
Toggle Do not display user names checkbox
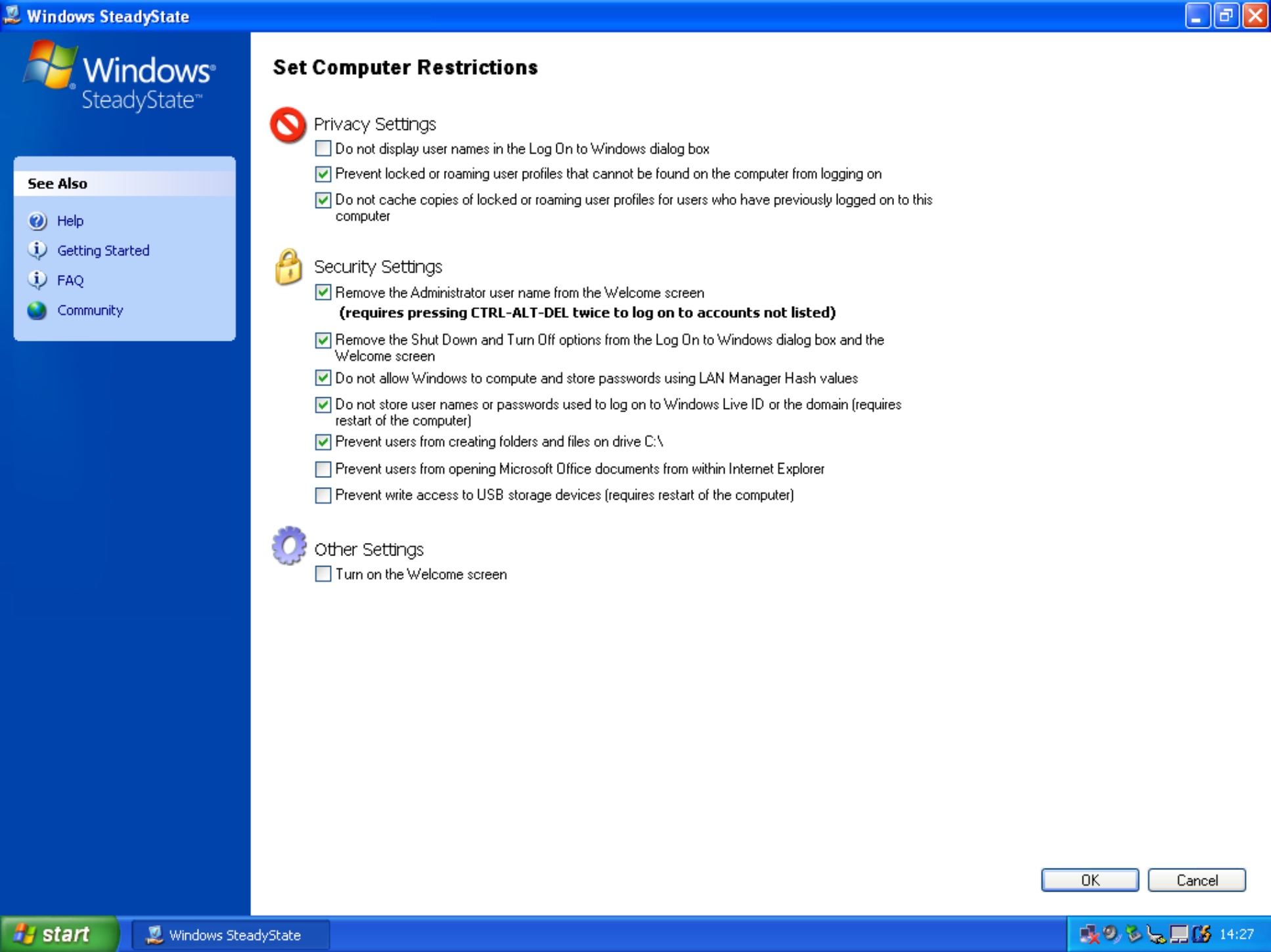coord(324,148)
